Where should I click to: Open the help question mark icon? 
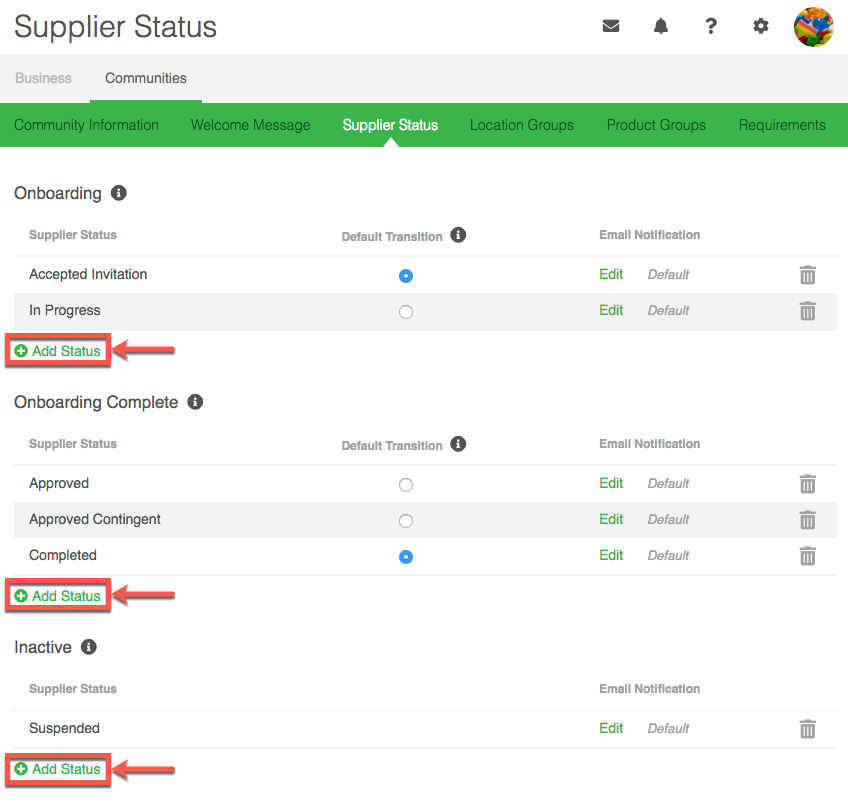[711, 27]
